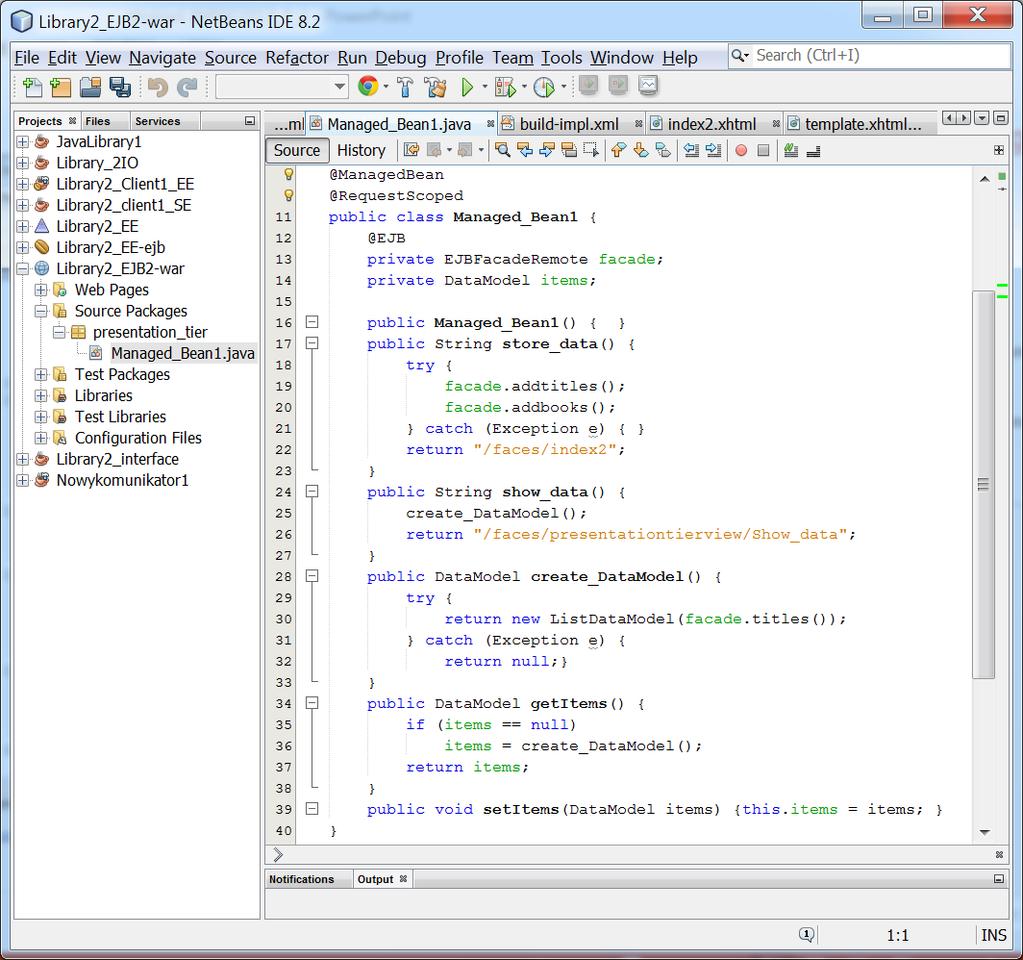
Task: Open the Profile Project dropdown arrow
Action: point(564,86)
